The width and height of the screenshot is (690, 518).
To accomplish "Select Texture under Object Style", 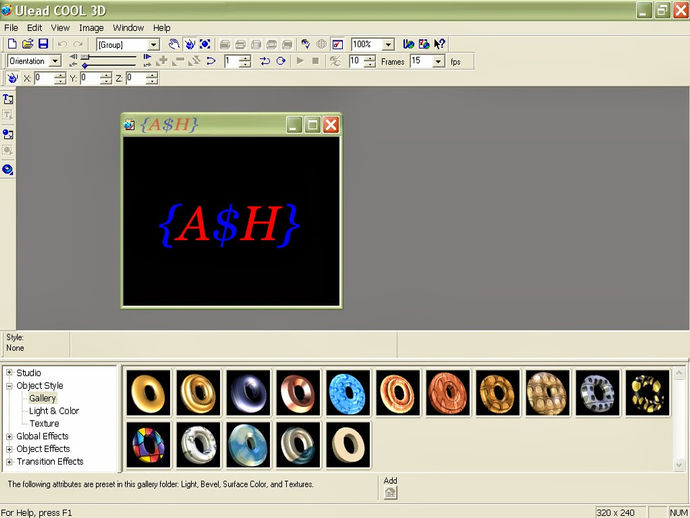I will pos(44,423).
